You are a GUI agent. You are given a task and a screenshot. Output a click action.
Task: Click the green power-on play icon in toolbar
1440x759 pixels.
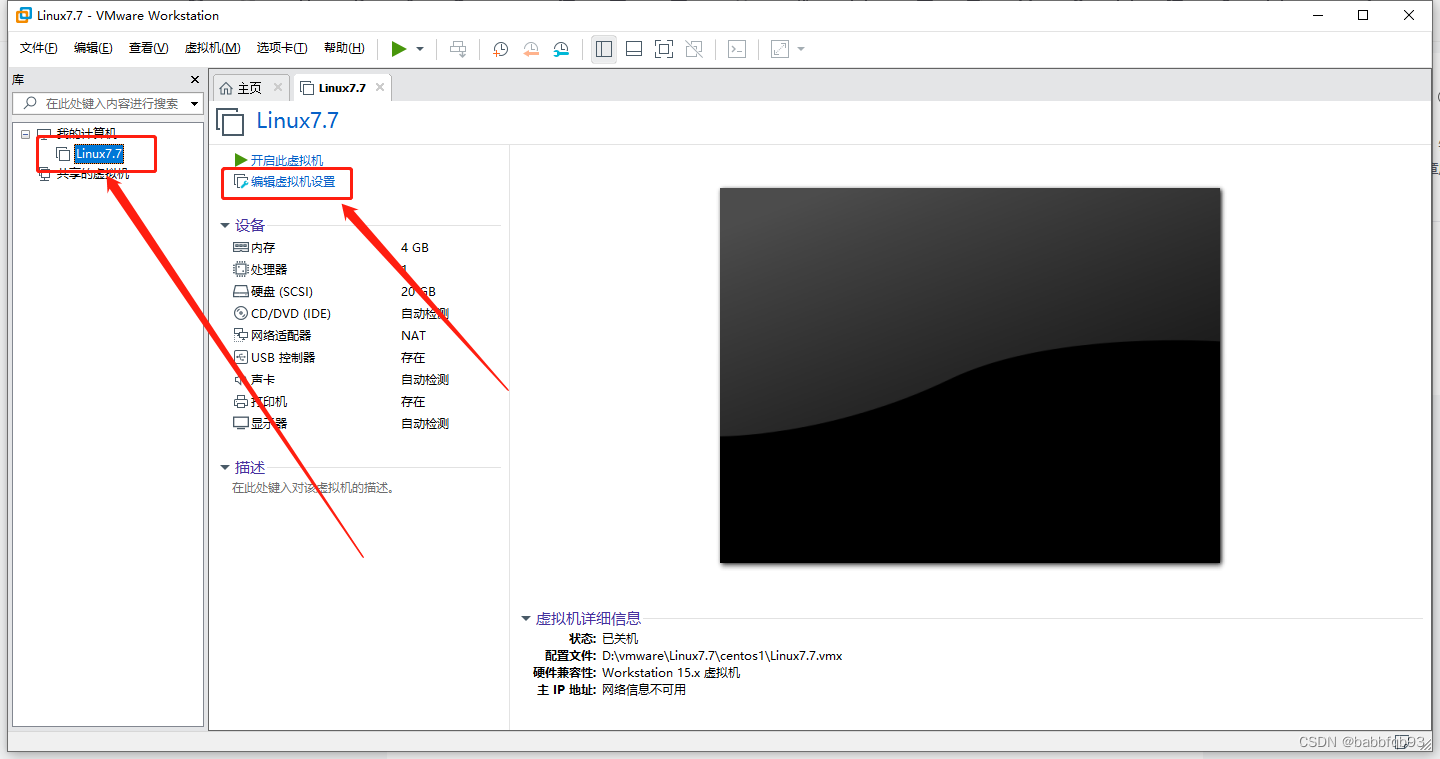click(399, 48)
